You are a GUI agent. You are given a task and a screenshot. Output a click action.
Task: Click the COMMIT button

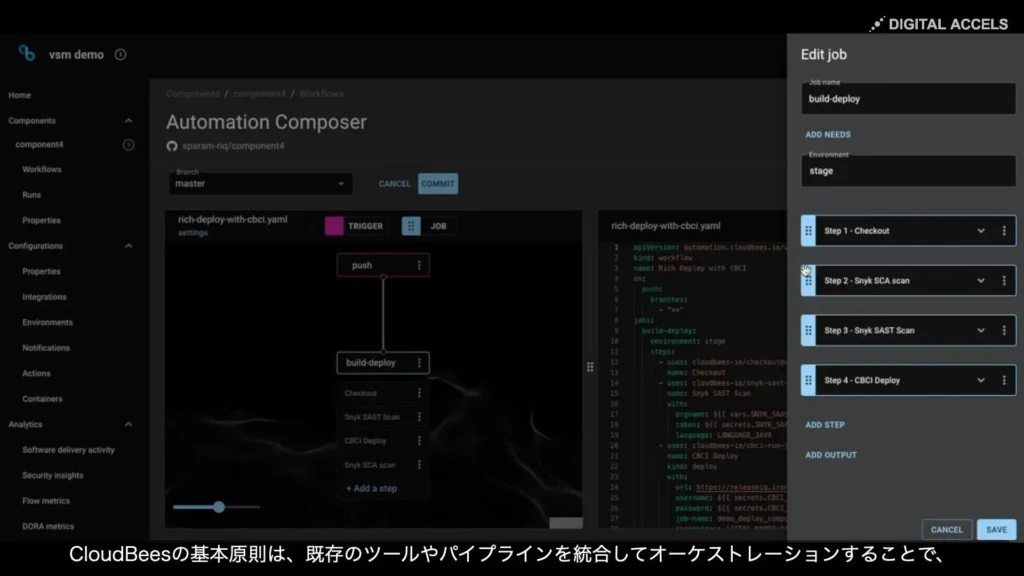click(x=438, y=184)
